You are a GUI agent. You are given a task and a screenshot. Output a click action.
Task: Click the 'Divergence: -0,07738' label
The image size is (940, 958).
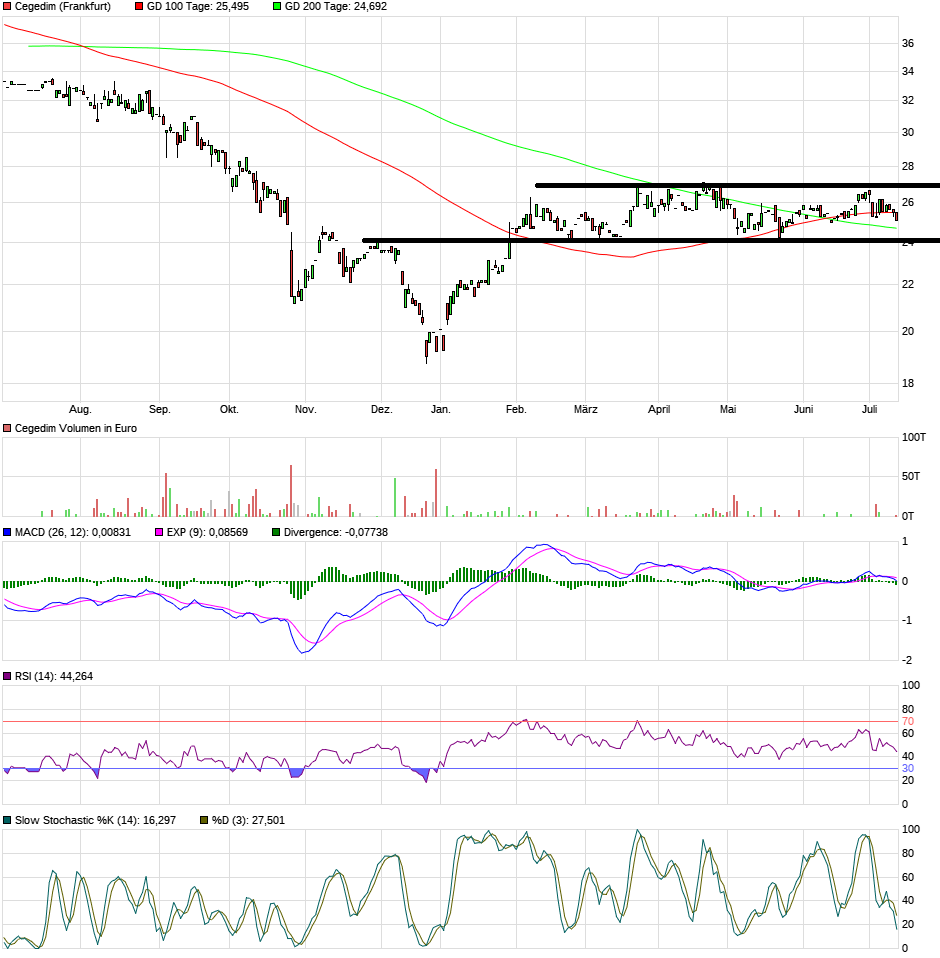click(x=336, y=532)
